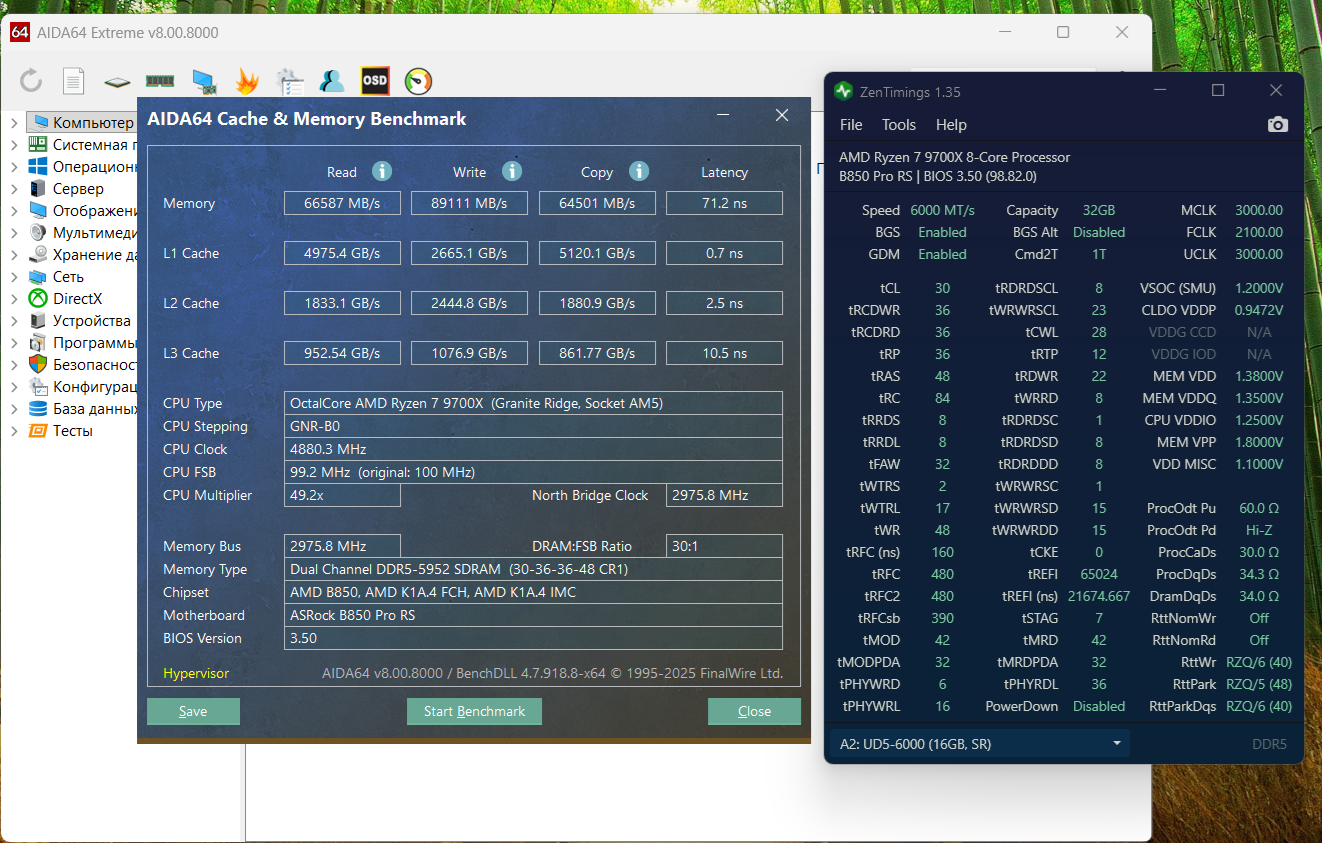
Task: Expand the Системная плата tree node
Action: coord(14,144)
